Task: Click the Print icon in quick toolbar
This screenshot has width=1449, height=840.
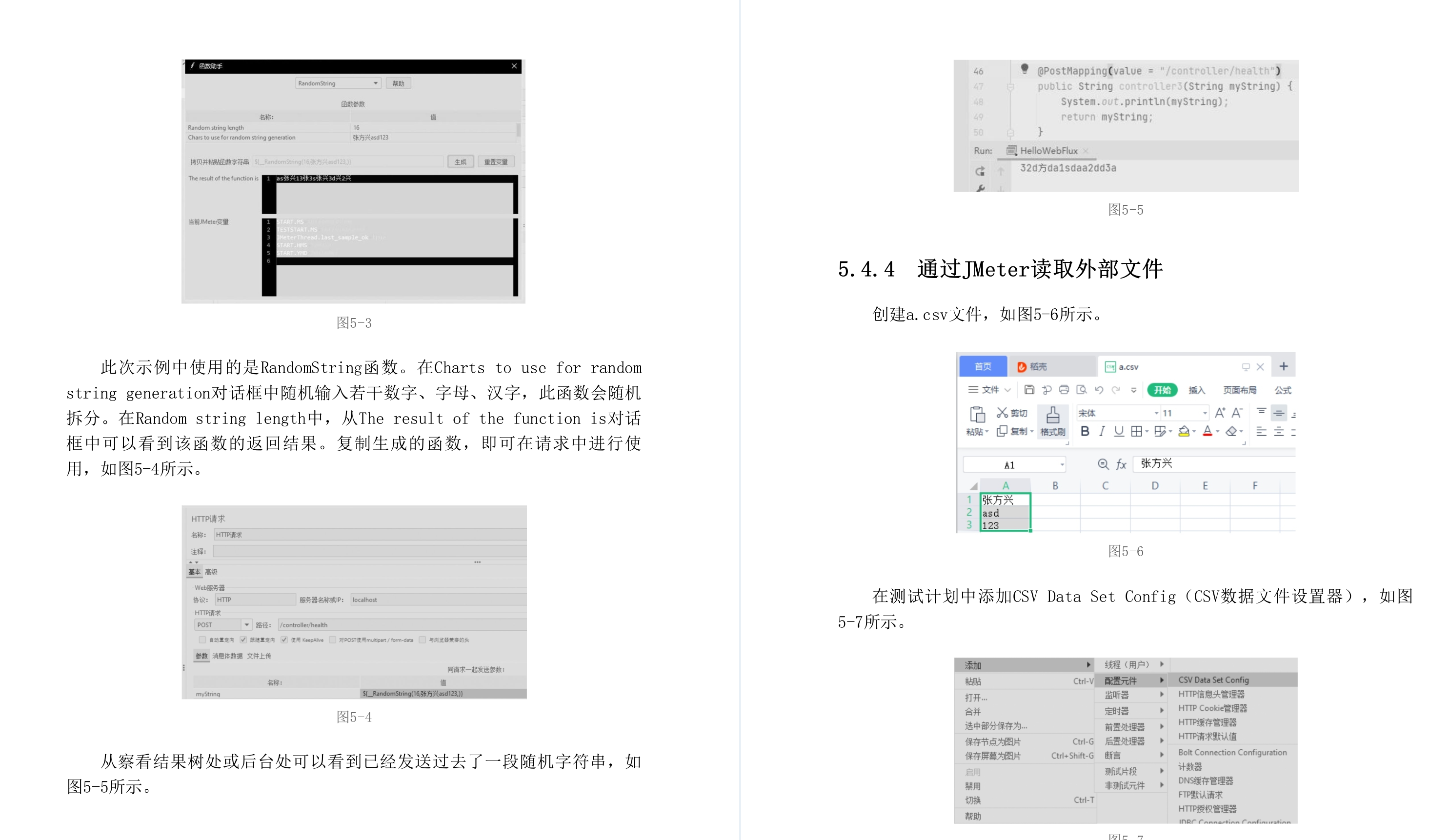Action: 1064,390
